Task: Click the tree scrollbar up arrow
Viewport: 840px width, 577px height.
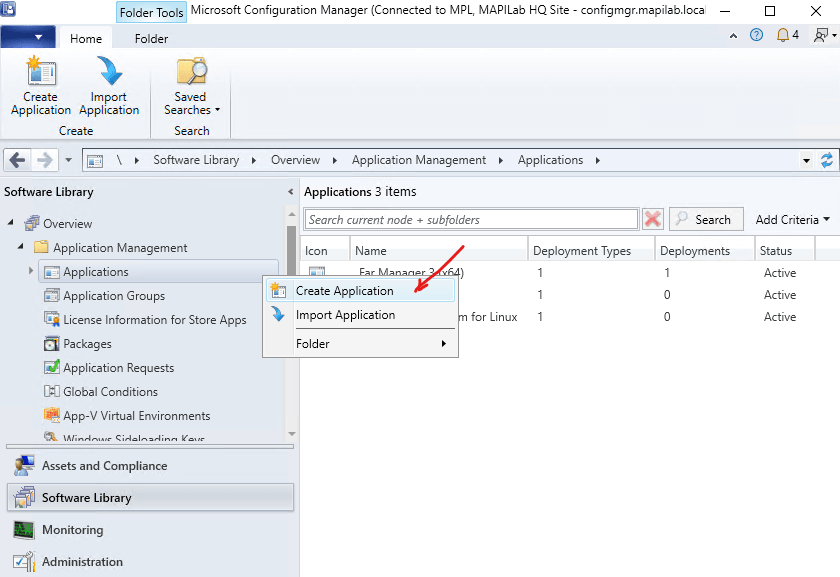Action: 291,214
